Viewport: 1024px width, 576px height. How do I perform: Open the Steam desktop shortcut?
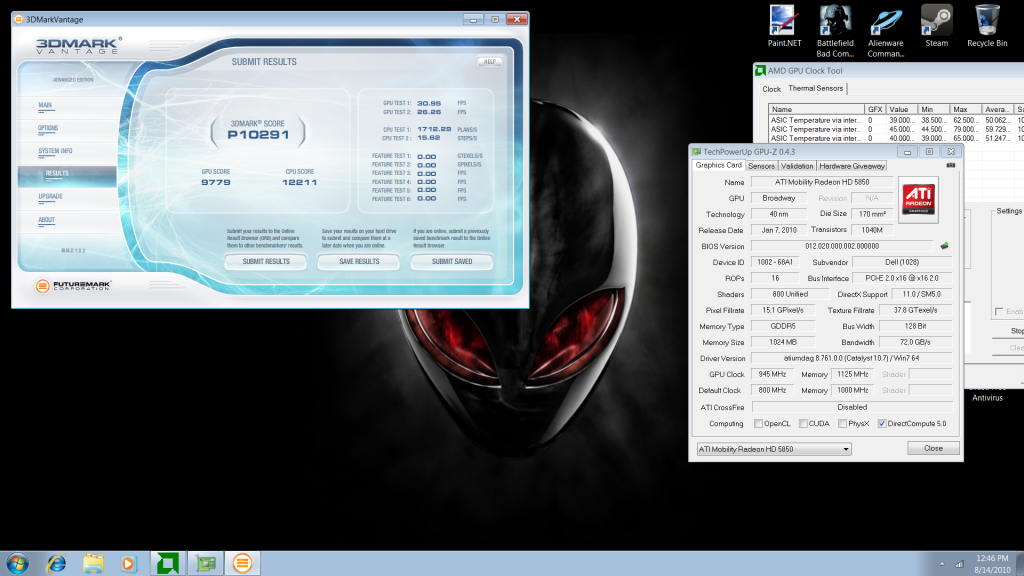936,26
